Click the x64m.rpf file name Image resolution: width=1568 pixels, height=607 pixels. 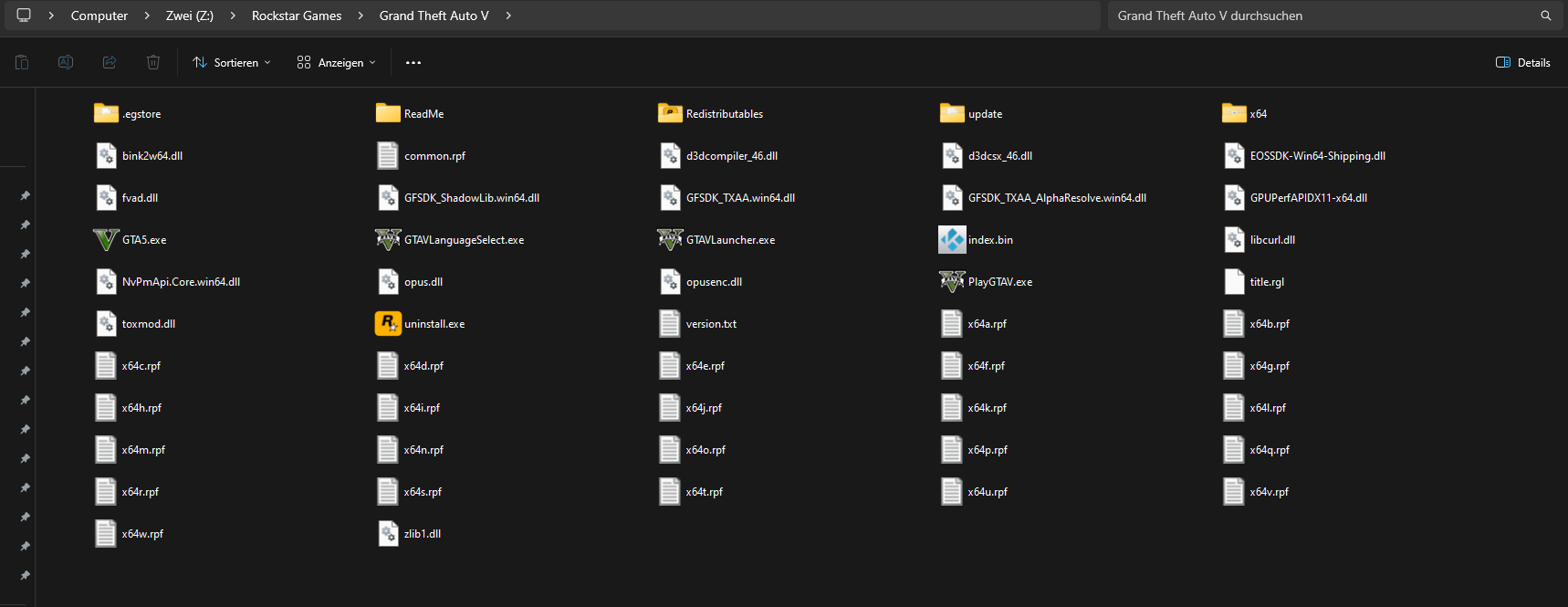click(x=144, y=450)
